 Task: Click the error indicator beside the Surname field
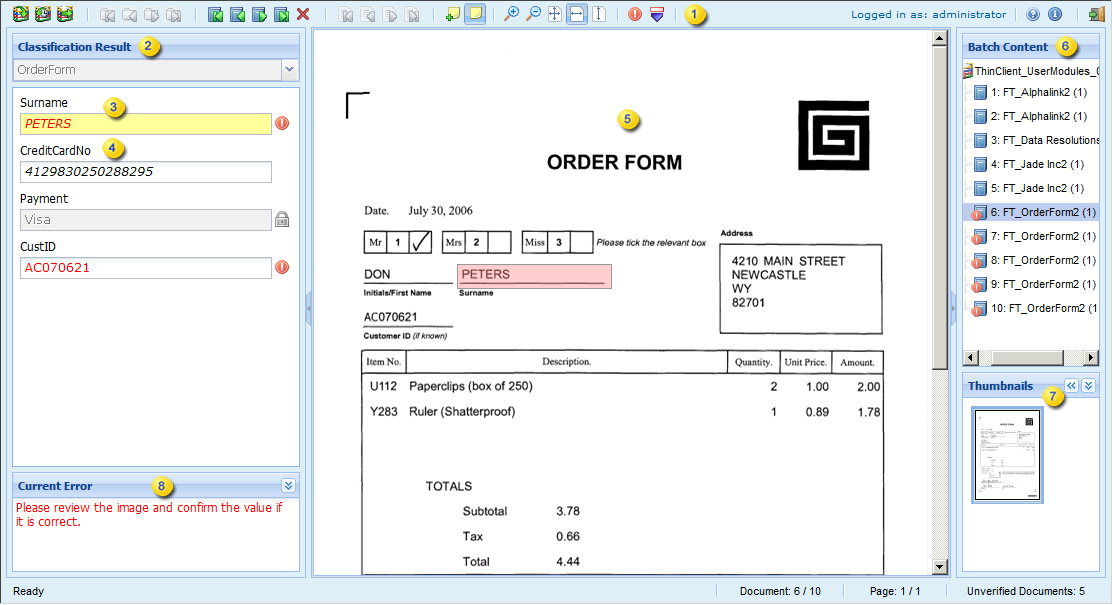click(x=283, y=123)
